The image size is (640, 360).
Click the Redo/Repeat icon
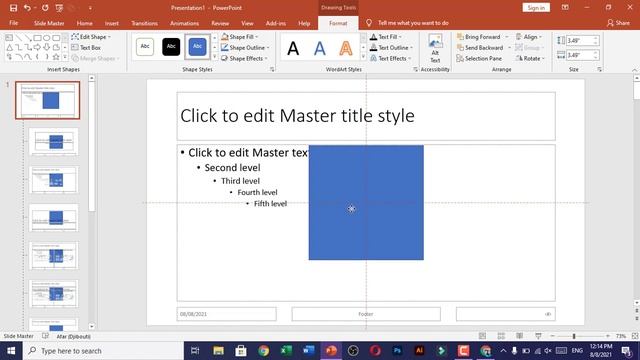click(x=45, y=8)
